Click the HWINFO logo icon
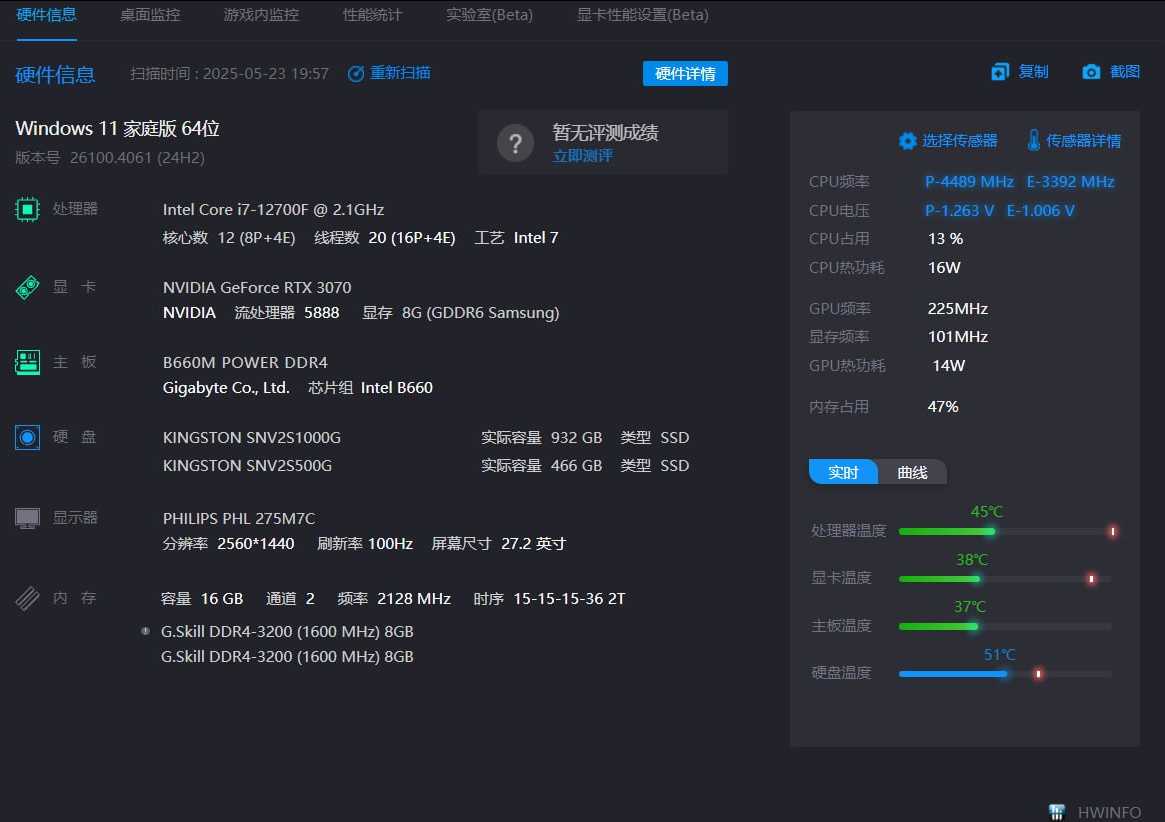The height and width of the screenshot is (822, 1165). point(1057,812)
